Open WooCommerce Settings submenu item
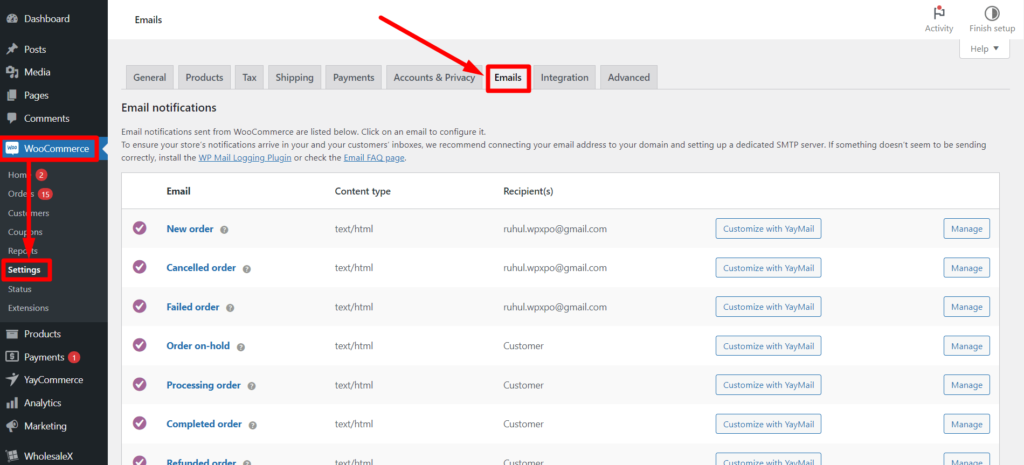 24,270
